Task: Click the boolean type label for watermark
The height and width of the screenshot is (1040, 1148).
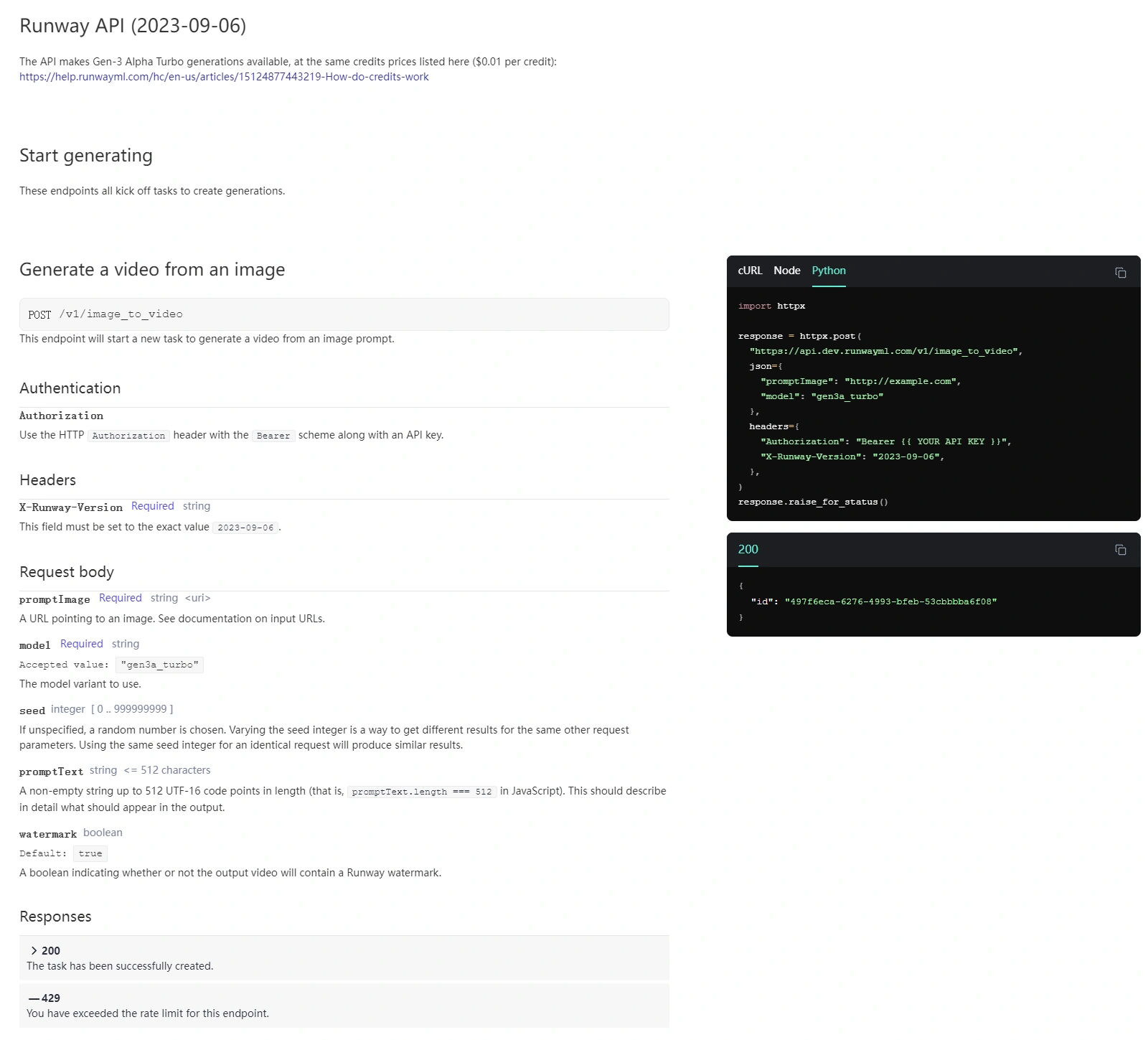Action: pos(103,833)
